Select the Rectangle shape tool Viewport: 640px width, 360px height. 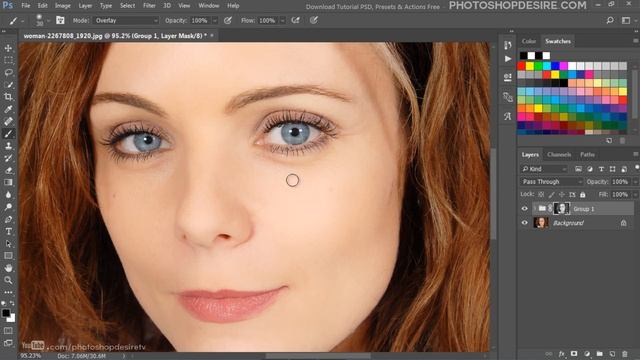8,256
